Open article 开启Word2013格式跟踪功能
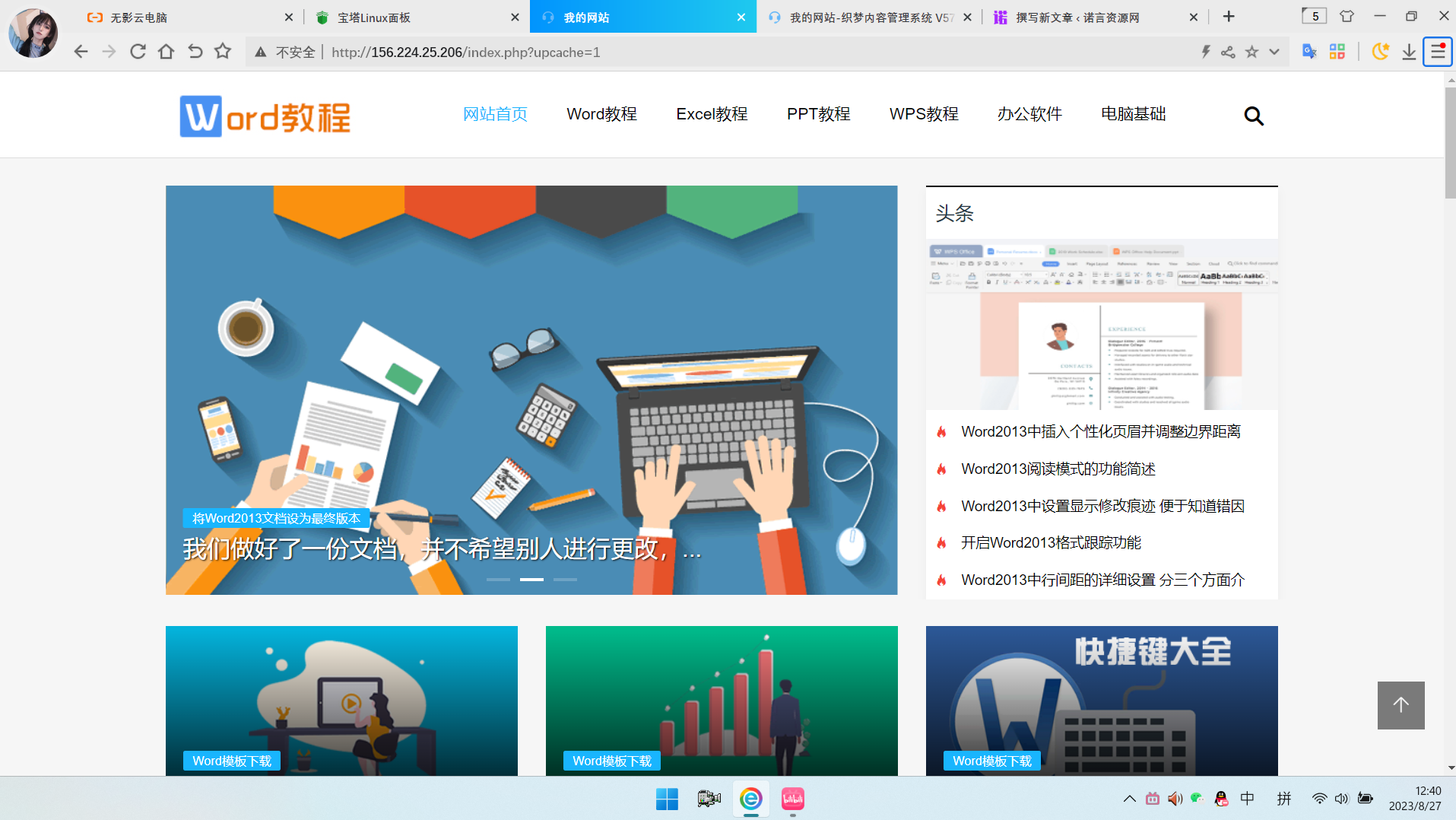 point(1051,542)
